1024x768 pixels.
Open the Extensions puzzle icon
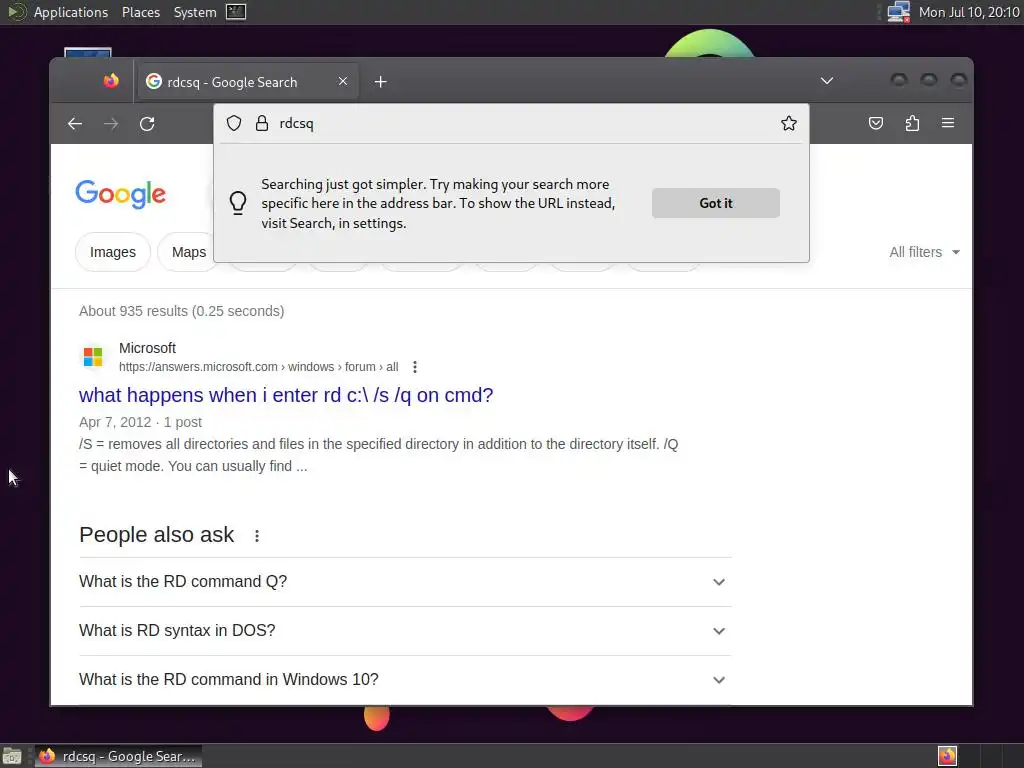[912, 123]
